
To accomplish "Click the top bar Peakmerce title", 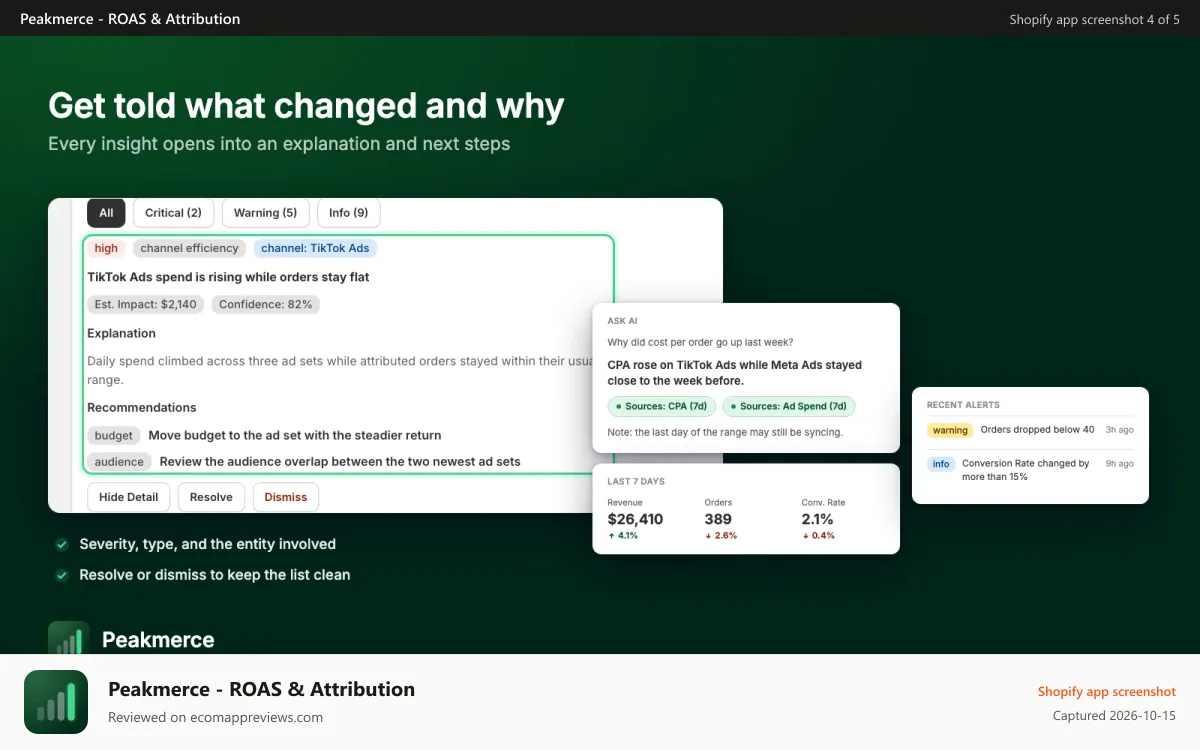I will (130, 18).
